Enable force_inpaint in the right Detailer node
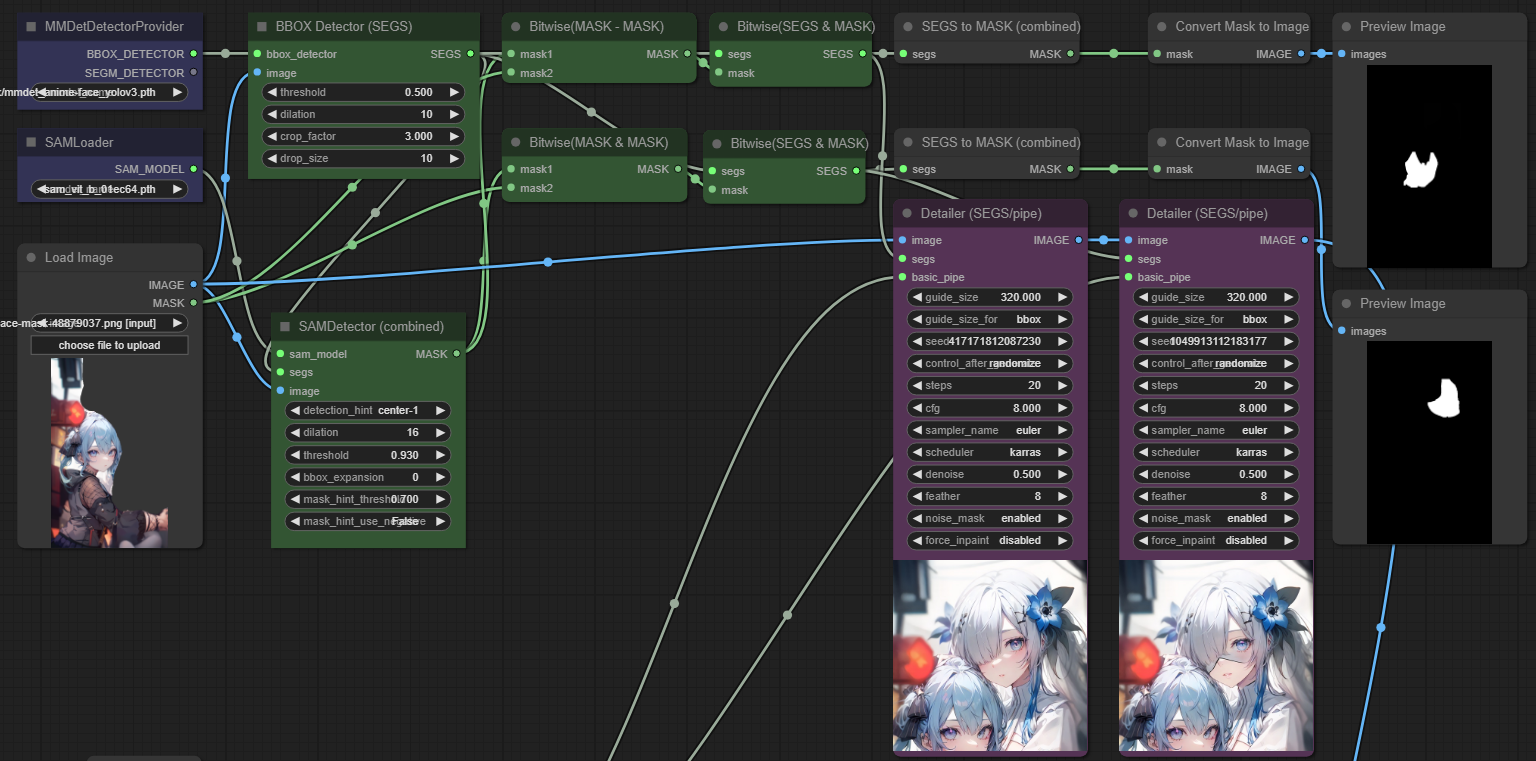 (1215, 540)
